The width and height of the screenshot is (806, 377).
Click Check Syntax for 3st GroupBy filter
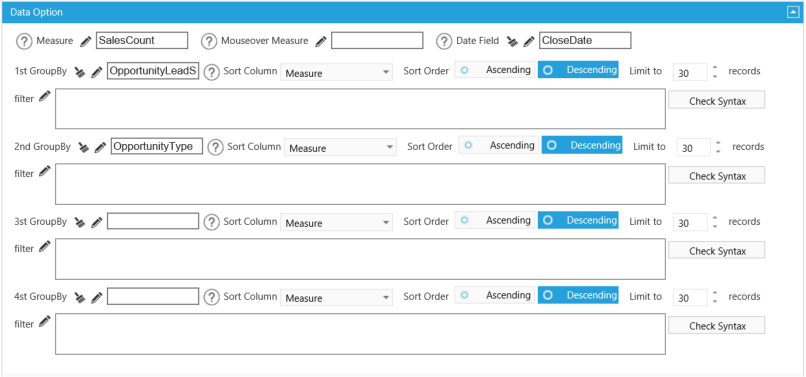click(x=717, y=251)
